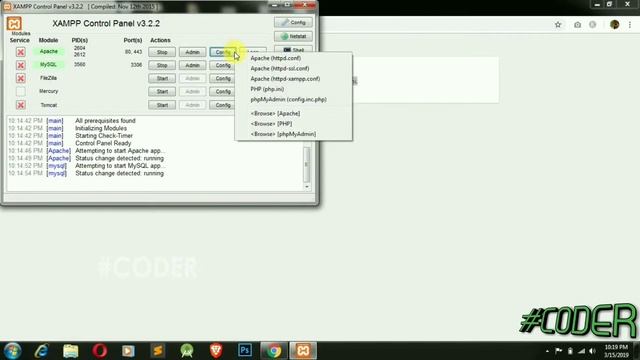Click MySQL port '3306' value
This screenshot has width=640, height=360.
pos(136,65)
